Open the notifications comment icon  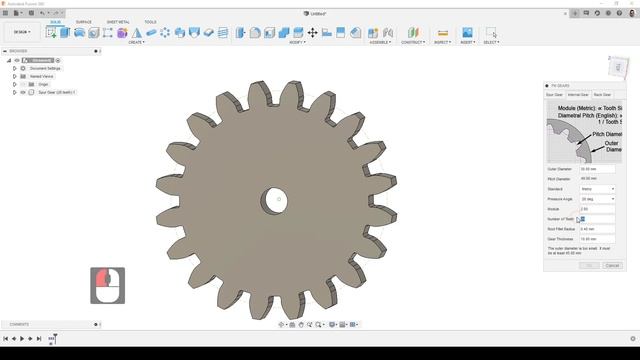[586, 13]
